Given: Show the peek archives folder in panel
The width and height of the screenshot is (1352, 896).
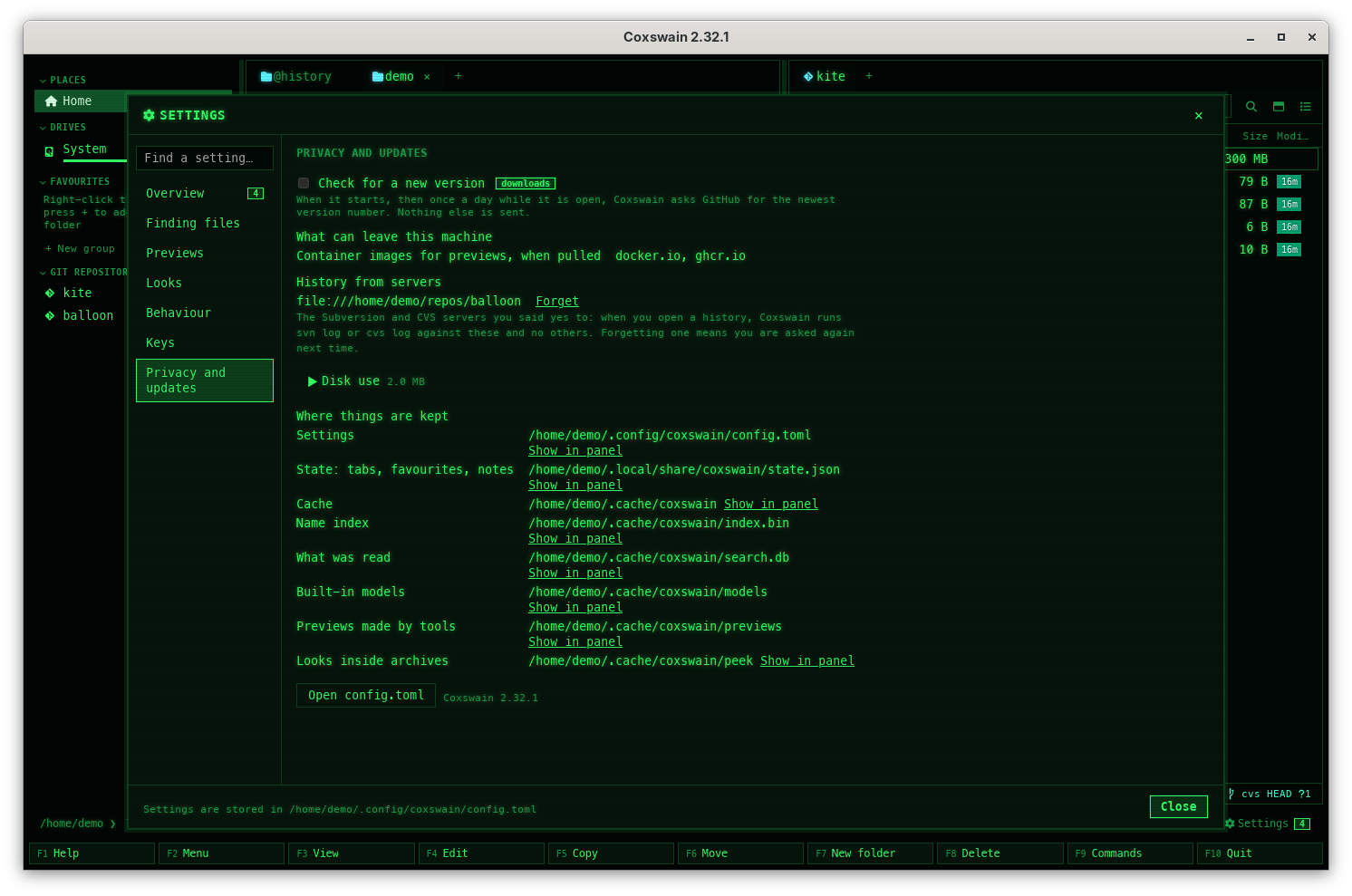Looking at the screenshot, I should [807, 661].
